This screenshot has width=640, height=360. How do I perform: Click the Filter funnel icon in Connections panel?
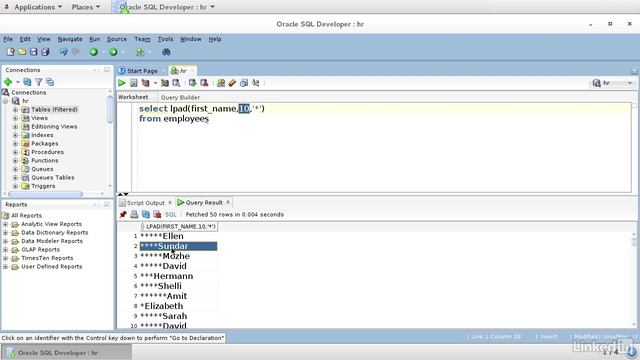38,82
